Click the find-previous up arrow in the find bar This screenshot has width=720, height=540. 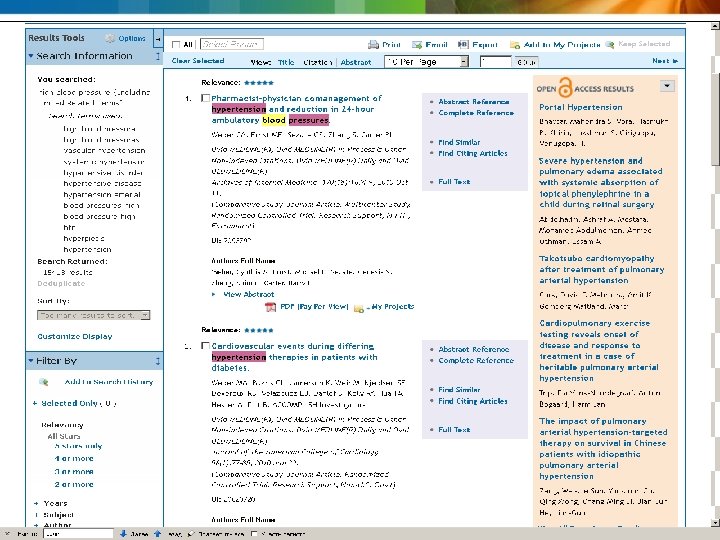click(x=158, y=534)
